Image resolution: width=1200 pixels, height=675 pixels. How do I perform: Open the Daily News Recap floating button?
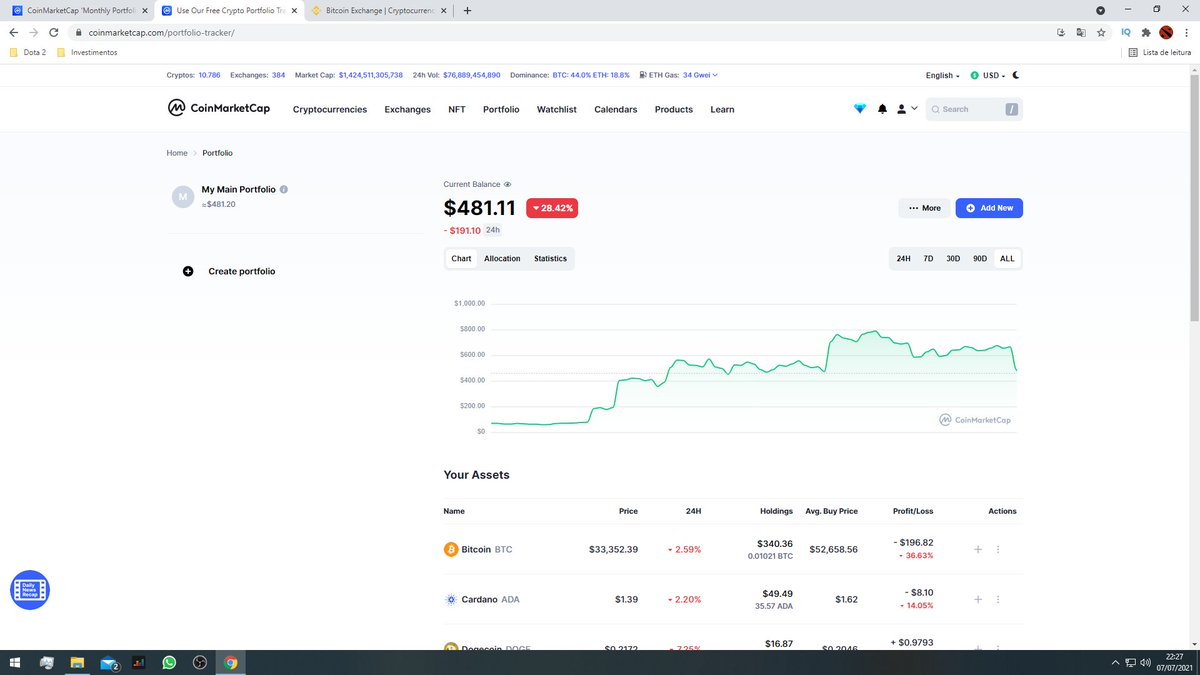[x=29, y=590]
